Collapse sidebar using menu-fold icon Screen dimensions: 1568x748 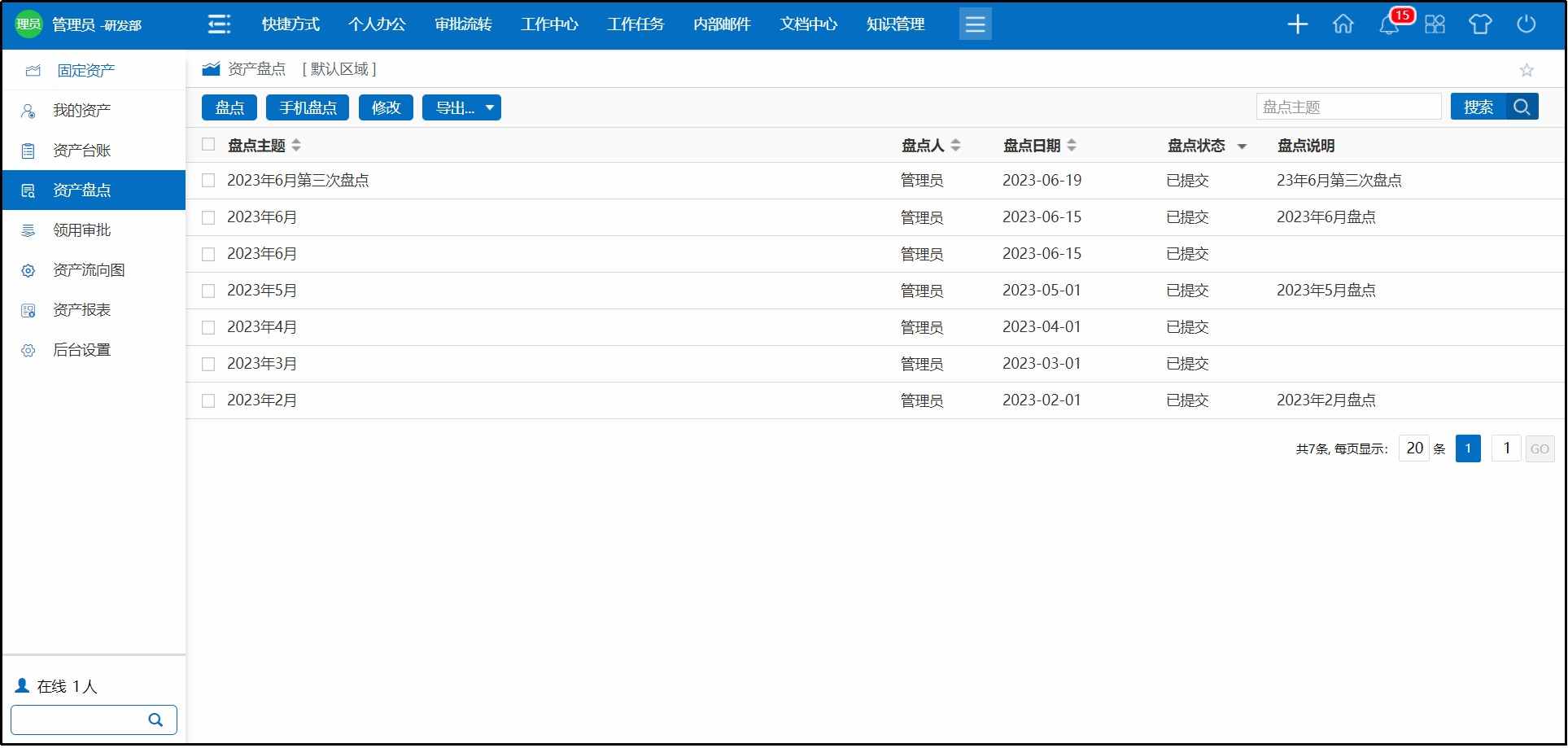(219, 24)
